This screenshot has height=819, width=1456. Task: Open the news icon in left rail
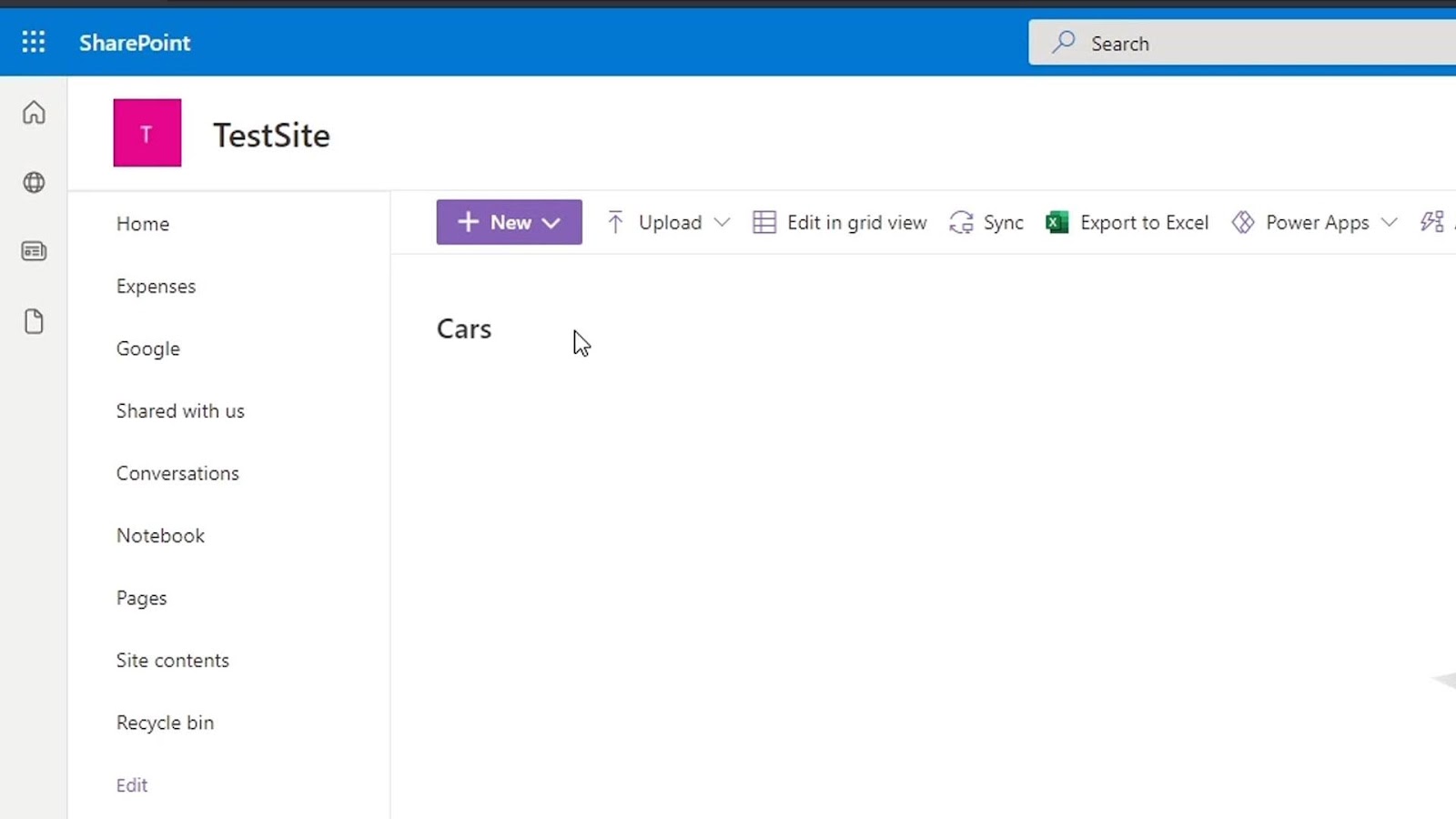point(34,251)
